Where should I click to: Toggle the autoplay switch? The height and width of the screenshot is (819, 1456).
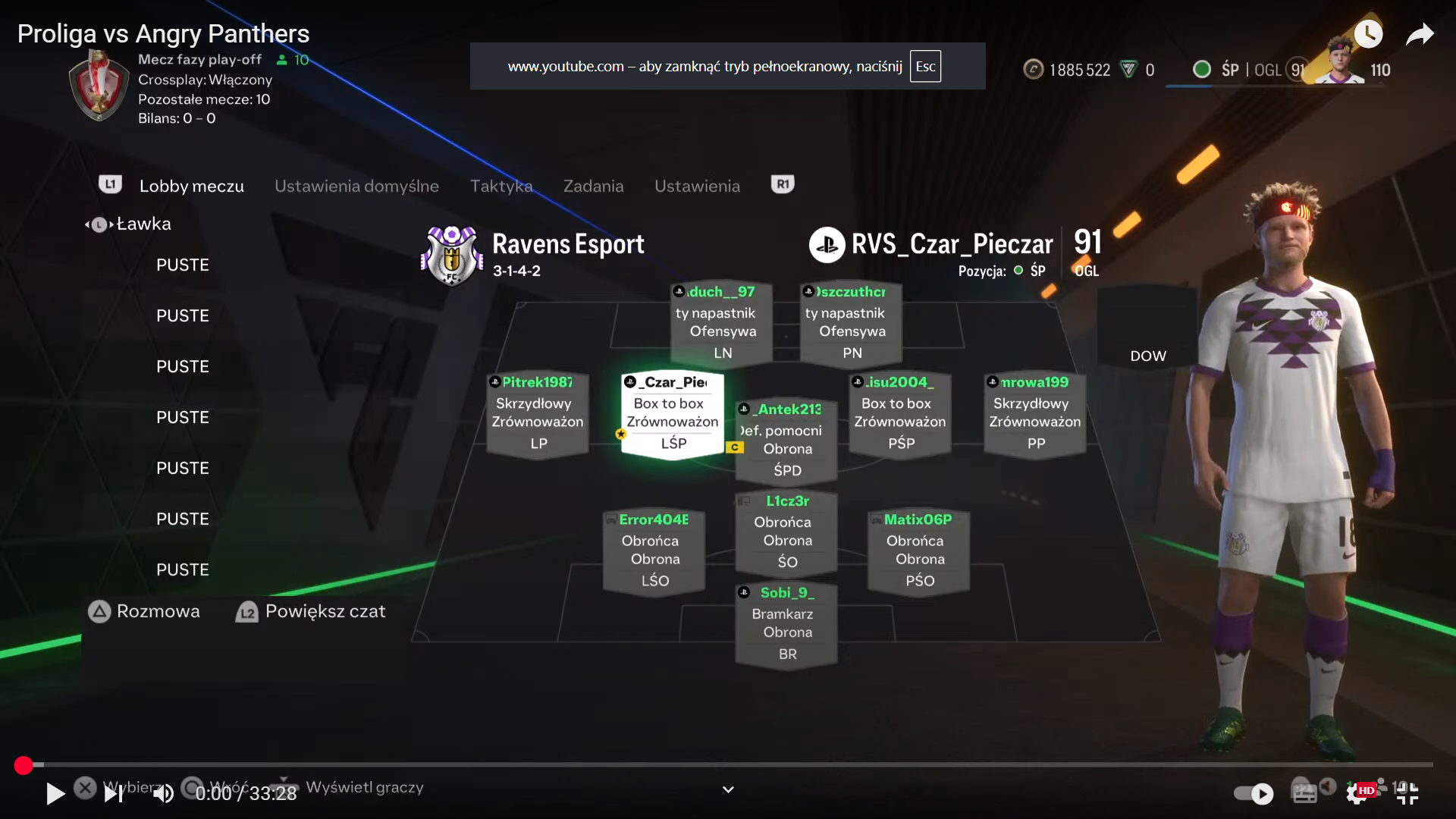pos(1254,793)
